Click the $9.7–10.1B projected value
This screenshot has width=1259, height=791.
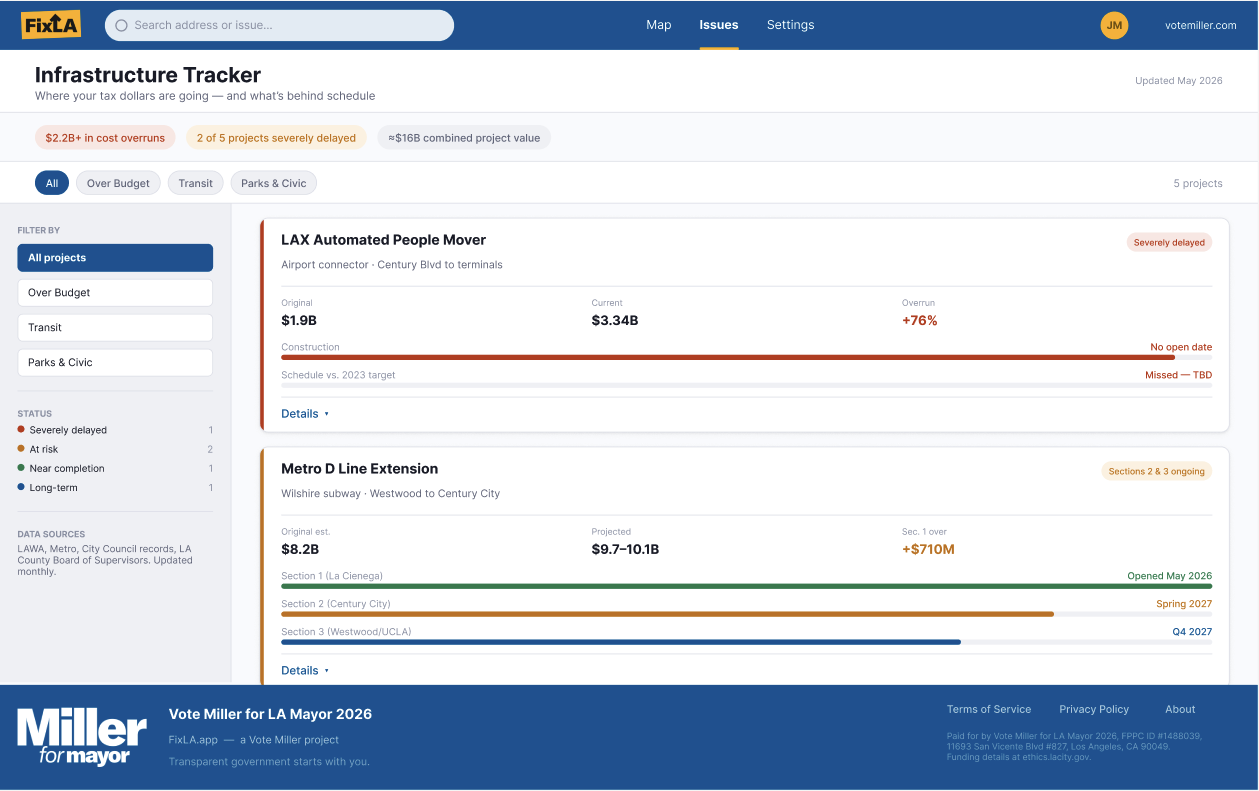[625, 550]
